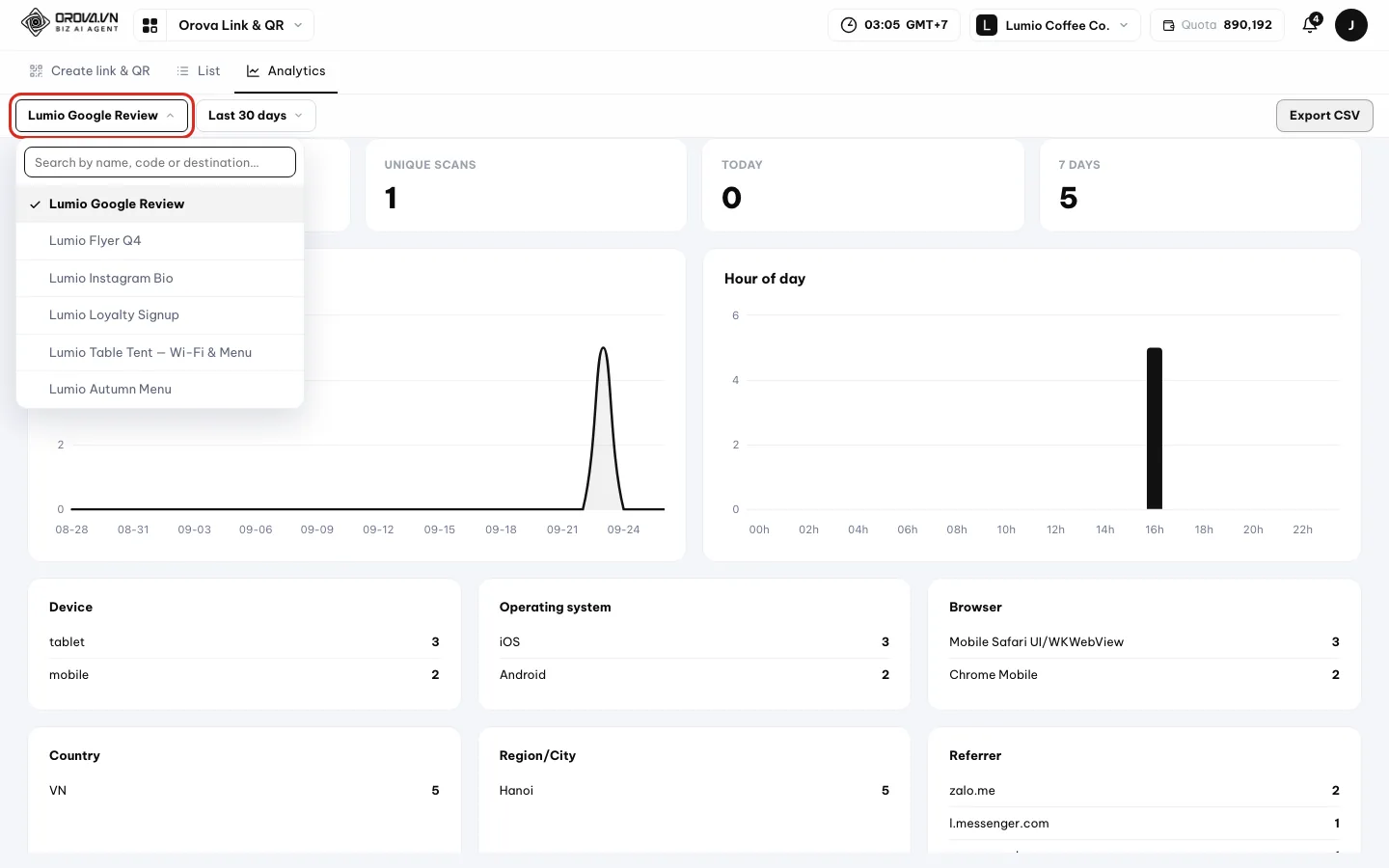
Task: Click the Hanoi region row
Action: (x=694, y=791)
